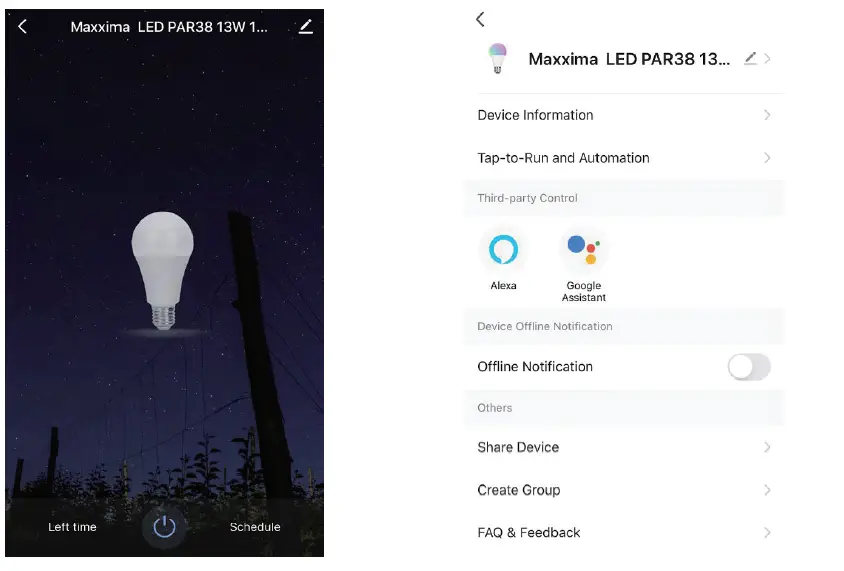844x571 pixels.
Task: Open the Device Information row
Action: click(624, 115)
